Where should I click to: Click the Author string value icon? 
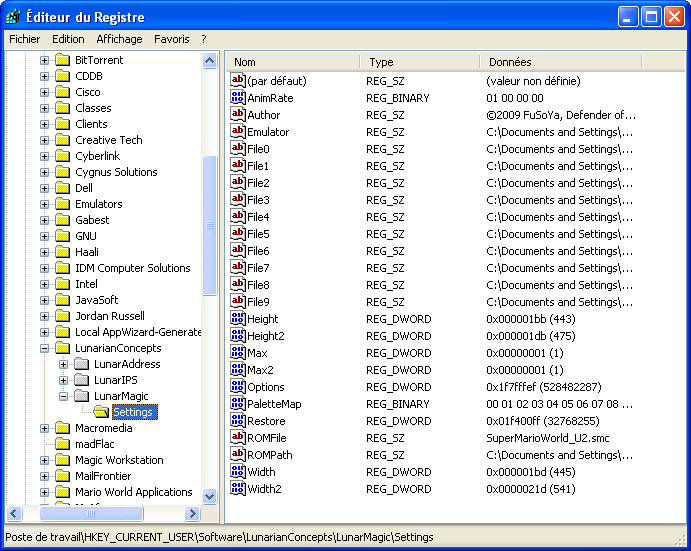tap(238, 115)
